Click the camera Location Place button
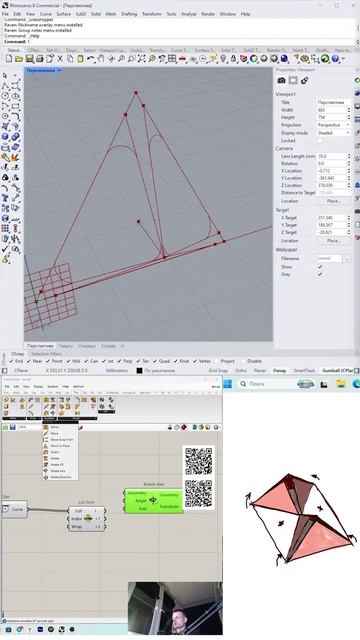360x640 pixels. [333, 201]
